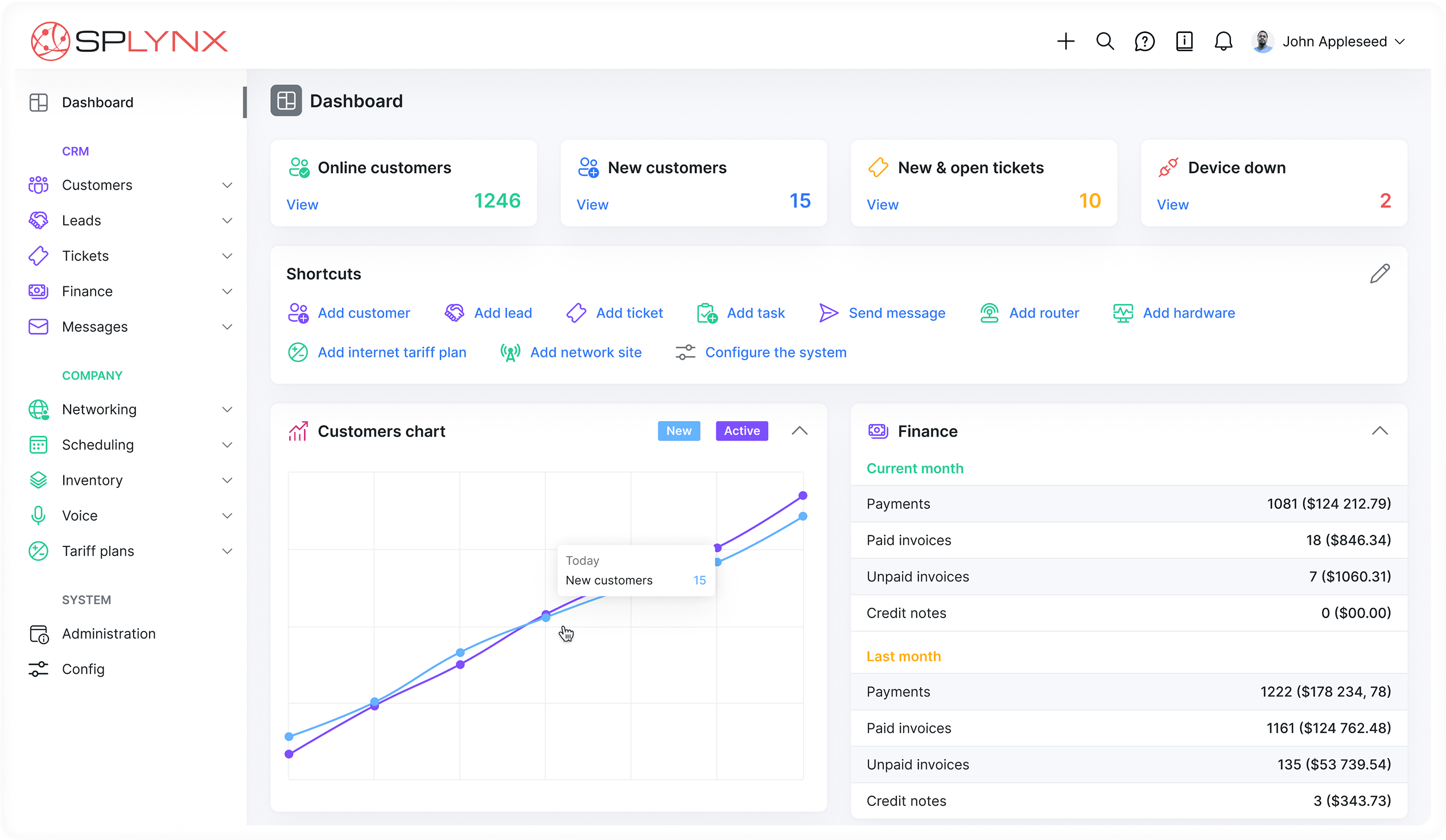Image resolution: width=1446 pixels, height=840 pixels.
Task: Click the Device down plug icon
Action: click(x=1168, y=167)
